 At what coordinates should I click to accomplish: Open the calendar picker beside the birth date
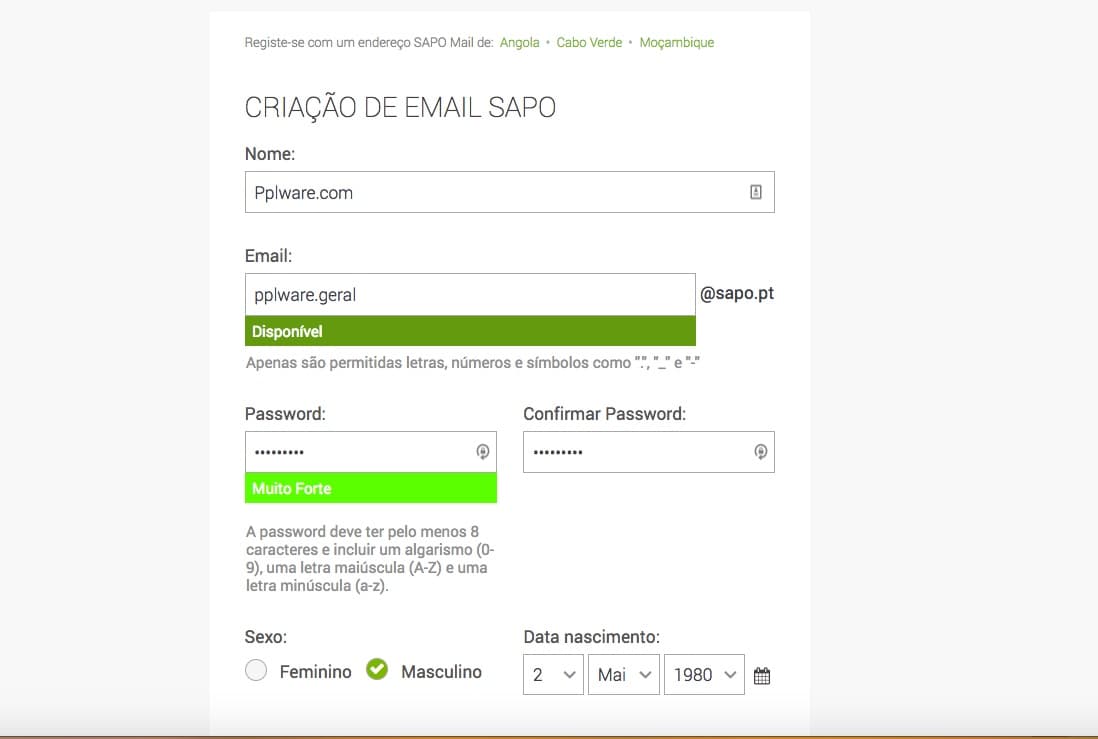tap(761, 675)
